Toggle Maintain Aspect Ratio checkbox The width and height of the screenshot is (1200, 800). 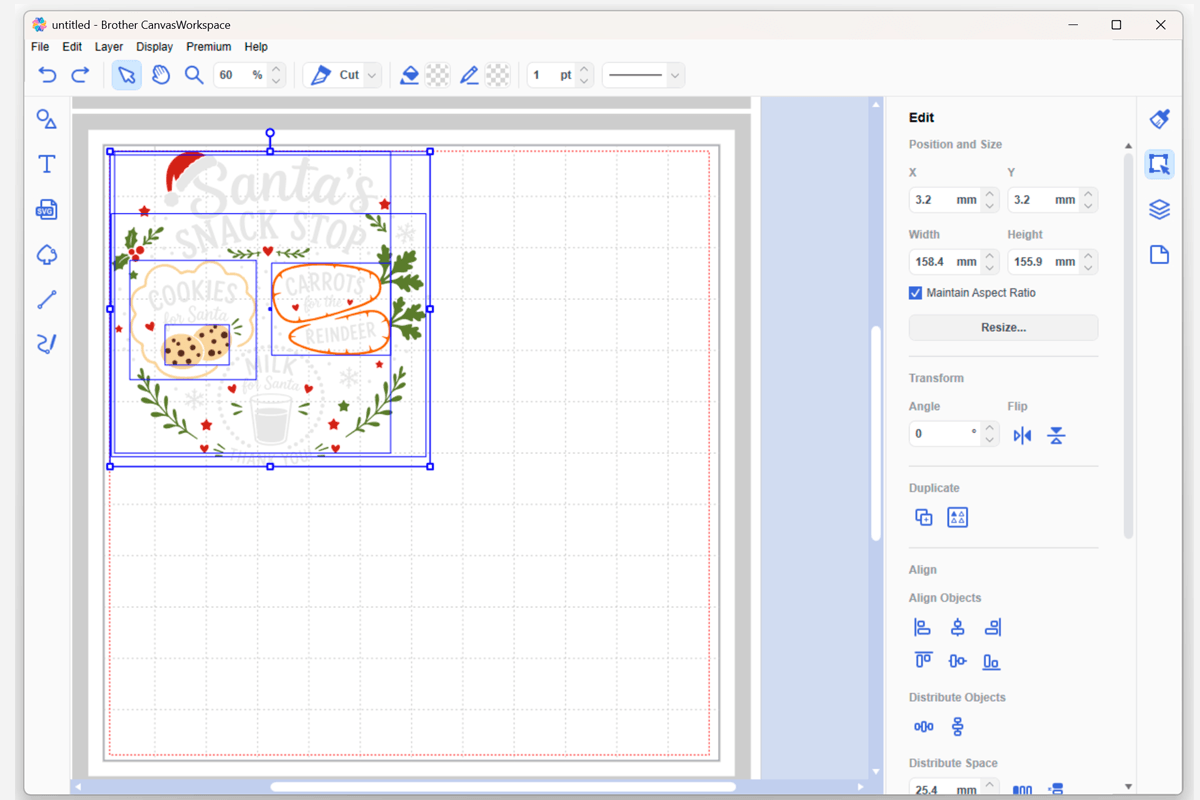(x=915, y=293)
